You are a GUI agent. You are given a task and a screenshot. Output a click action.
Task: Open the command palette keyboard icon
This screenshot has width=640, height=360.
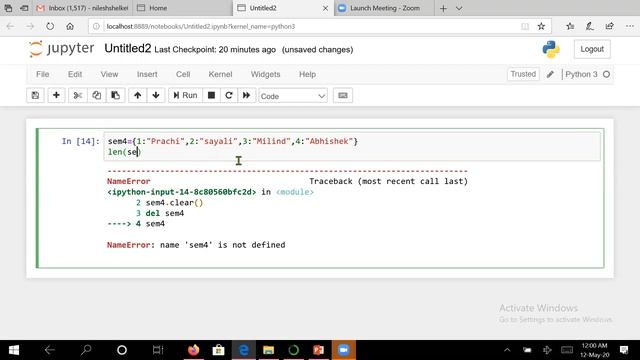(x=343, y=96)
